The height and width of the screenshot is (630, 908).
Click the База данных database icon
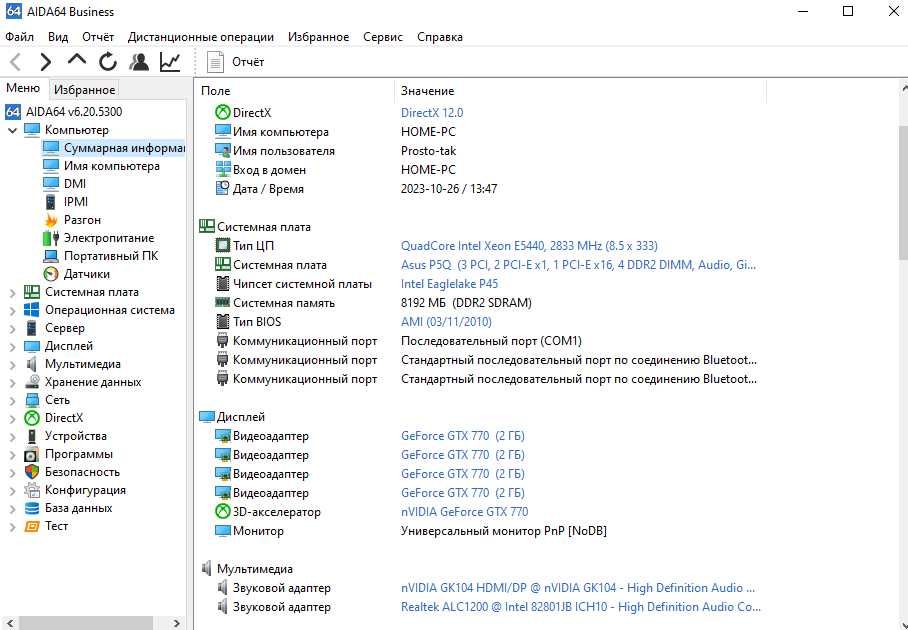pos(32,508)
